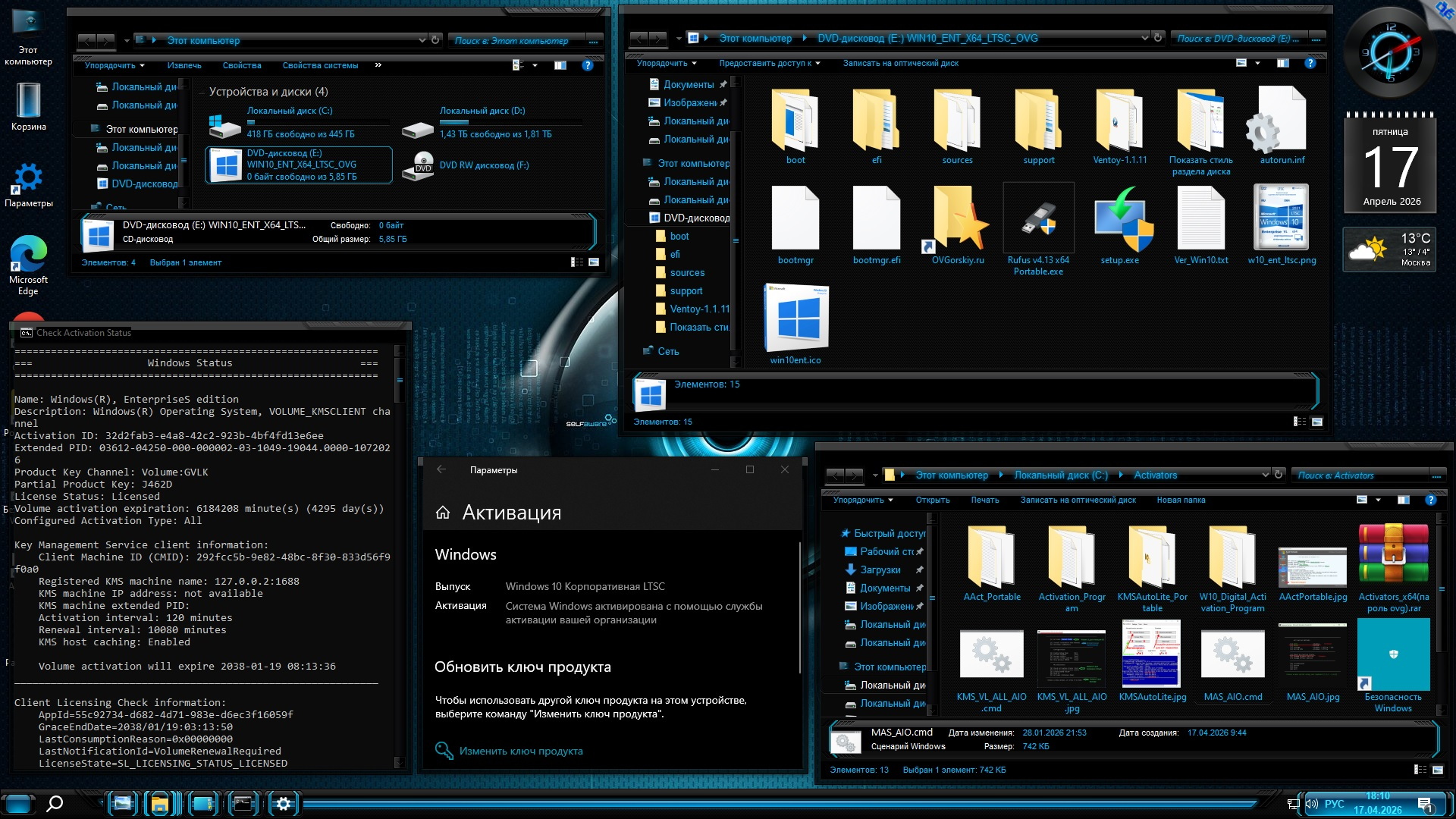Click System properties in This PC toolbar
Image resolution: width=1456 pixels, height=819 pixels.
coord(320,65)
